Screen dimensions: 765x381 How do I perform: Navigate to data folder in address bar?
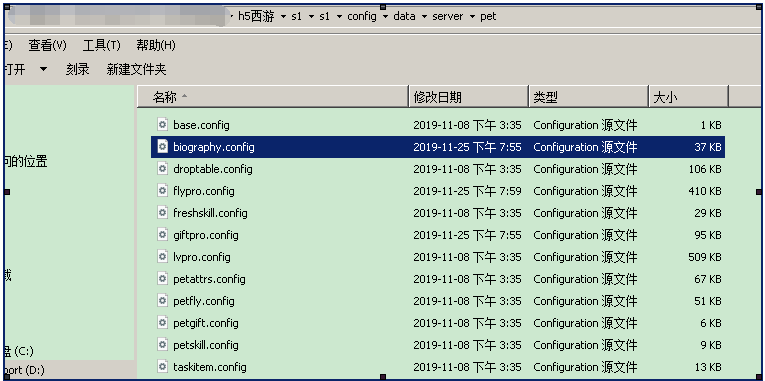[404, 17]
